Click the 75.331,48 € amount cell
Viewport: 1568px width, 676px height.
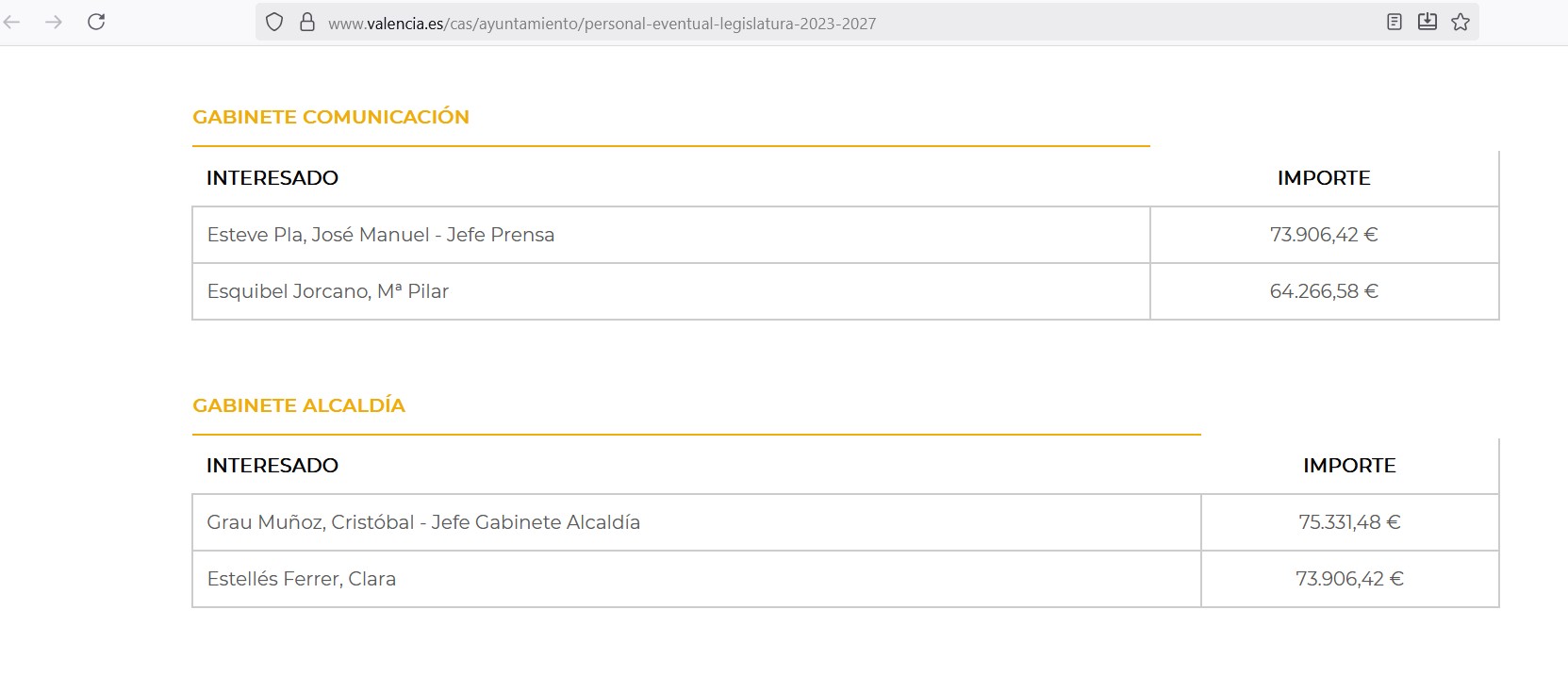(1349, 522)
